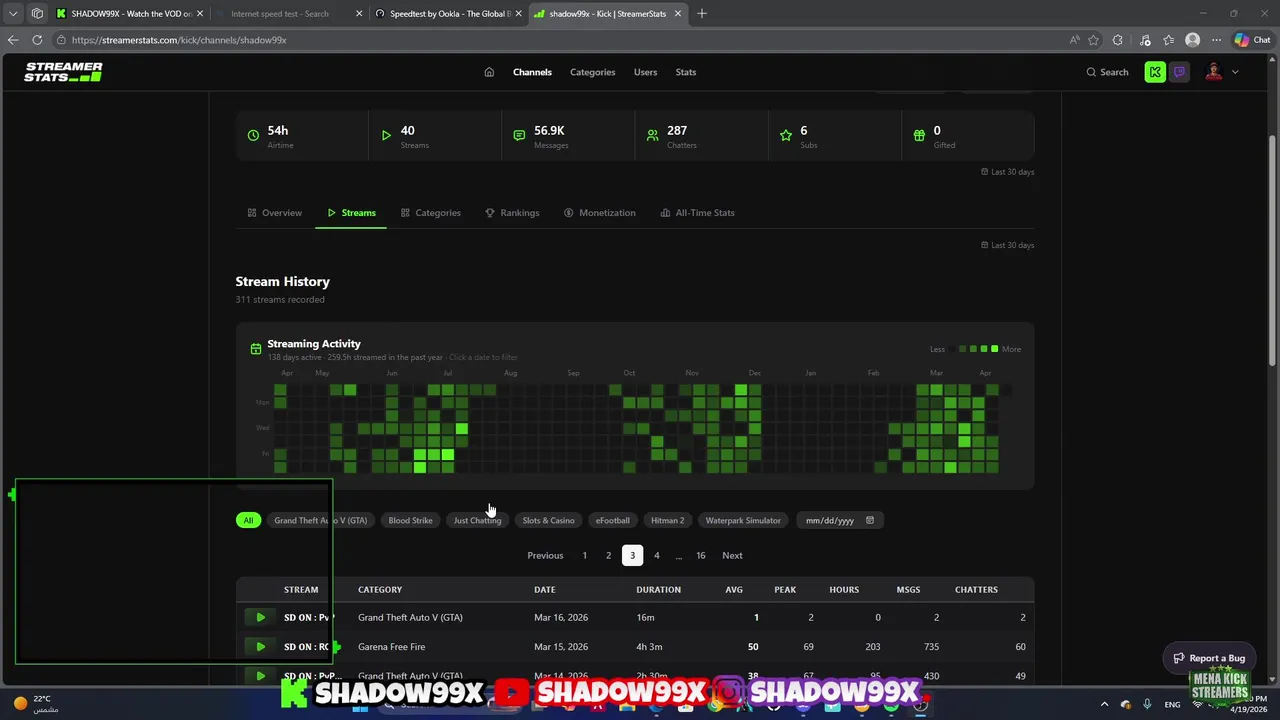Select the All category filter
Image resolution: width=1280 pixels, height=720 pixels.
click(x=248, y=520)
